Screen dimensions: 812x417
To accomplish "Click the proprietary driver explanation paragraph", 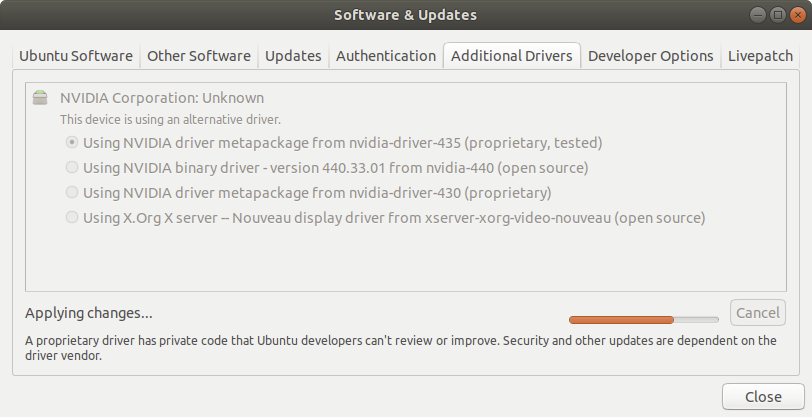I will (x=401, y=348).
